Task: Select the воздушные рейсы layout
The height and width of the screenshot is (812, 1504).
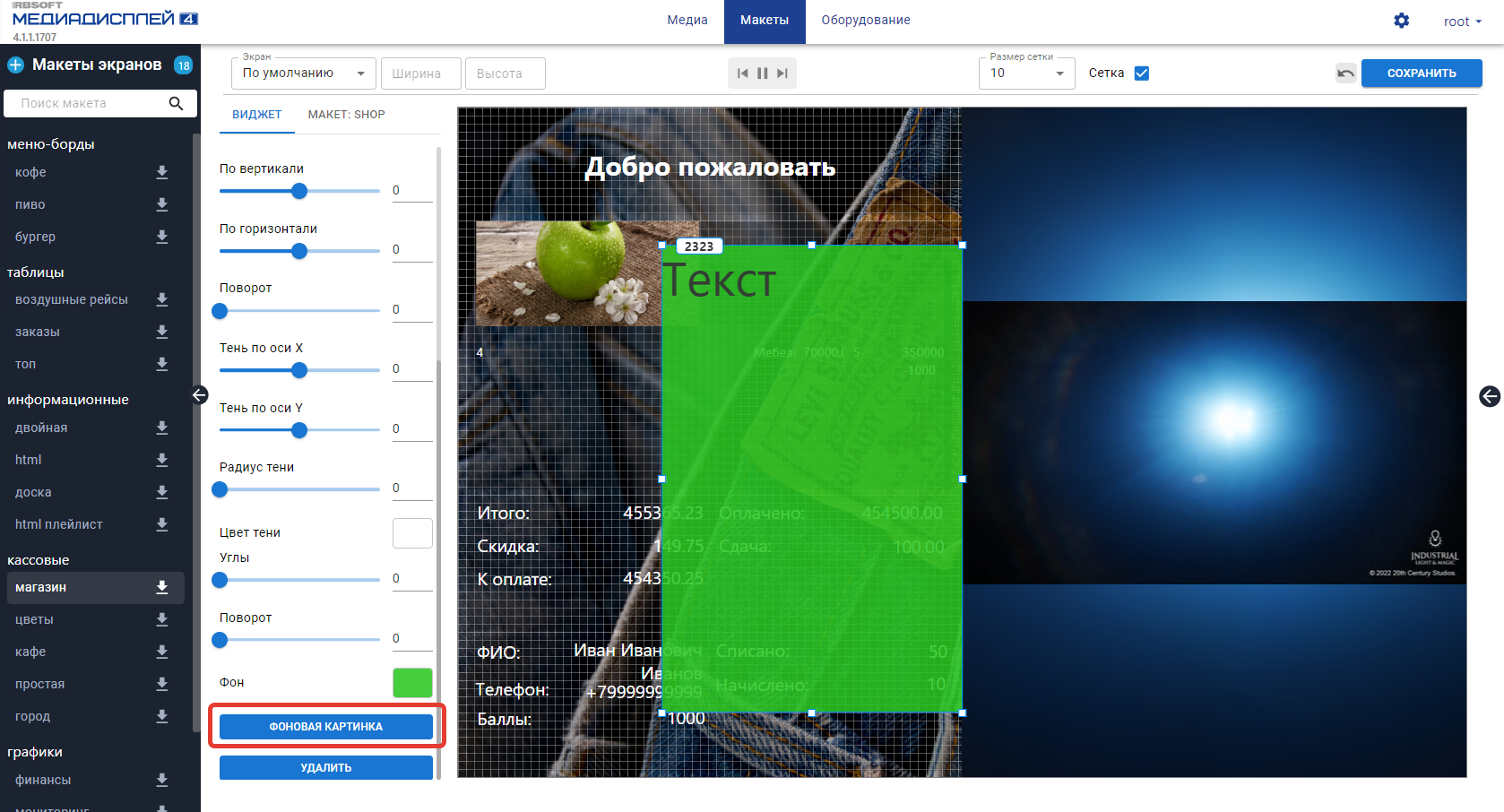Action: (72, 299)
